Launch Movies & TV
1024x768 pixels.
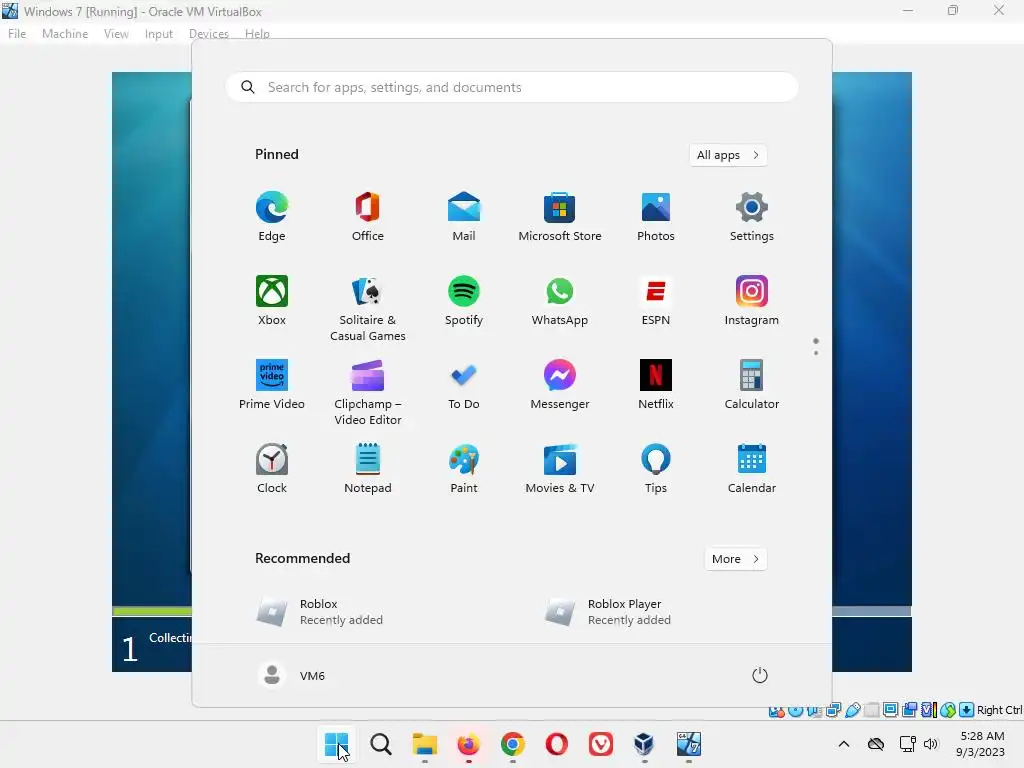coord(560,469)
